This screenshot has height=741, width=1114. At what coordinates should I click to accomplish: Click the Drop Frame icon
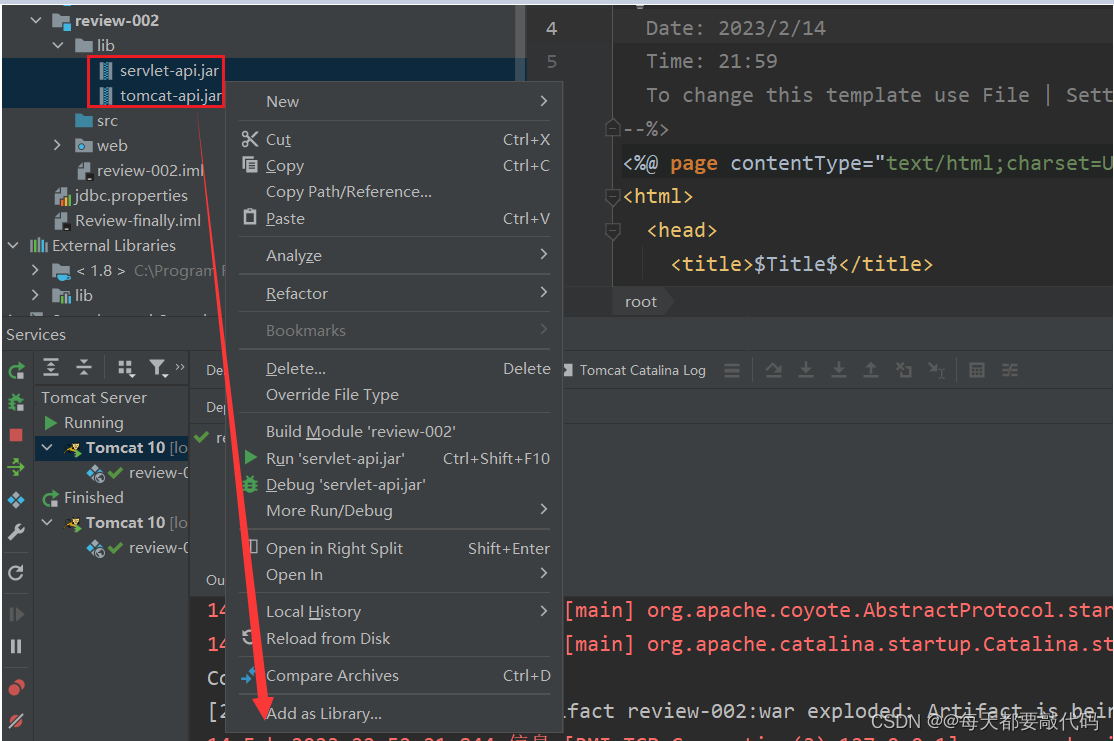(904, 370)
